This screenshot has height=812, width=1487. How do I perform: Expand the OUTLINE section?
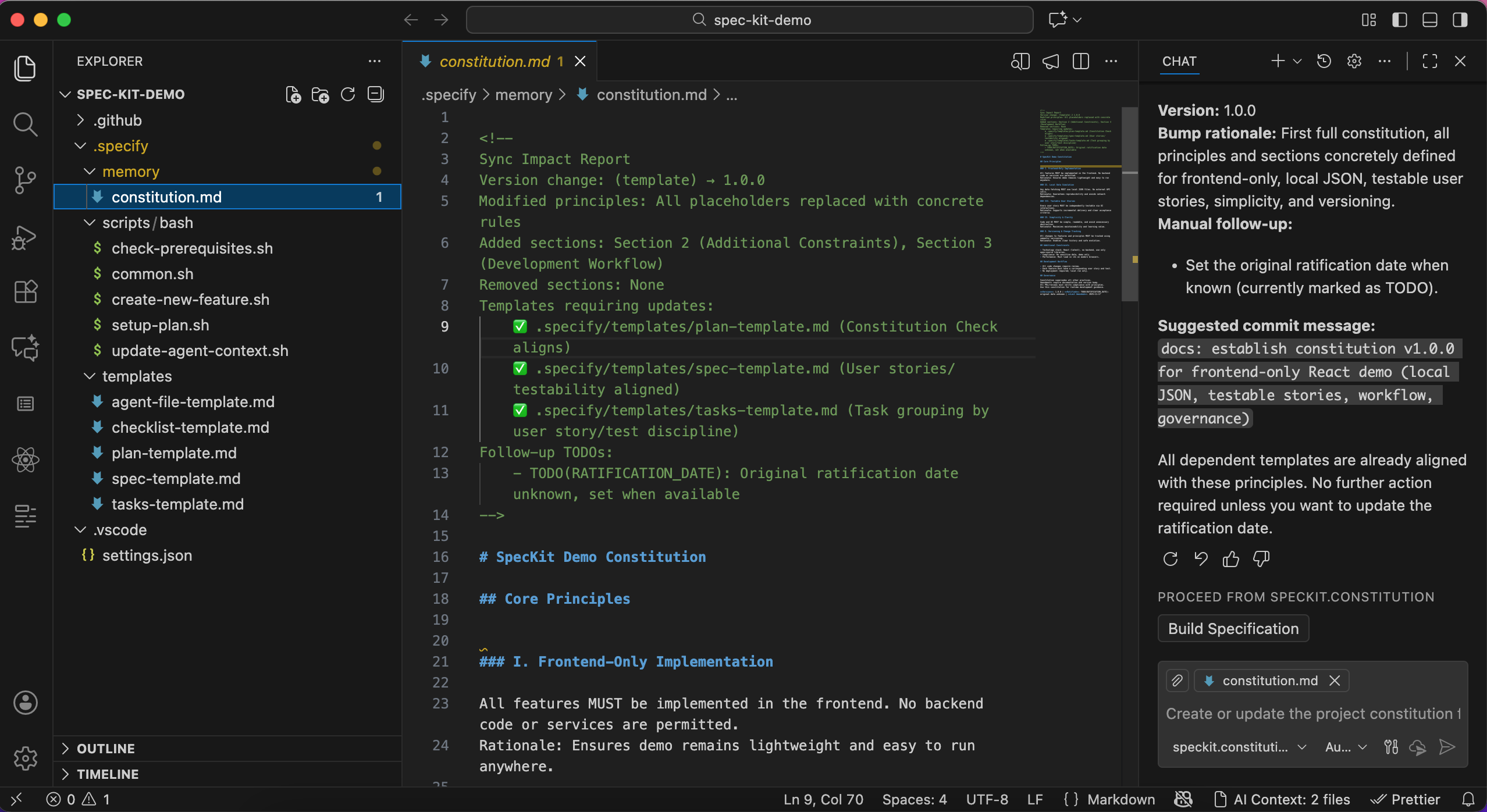pyautogui.click(x=106, y=749)
